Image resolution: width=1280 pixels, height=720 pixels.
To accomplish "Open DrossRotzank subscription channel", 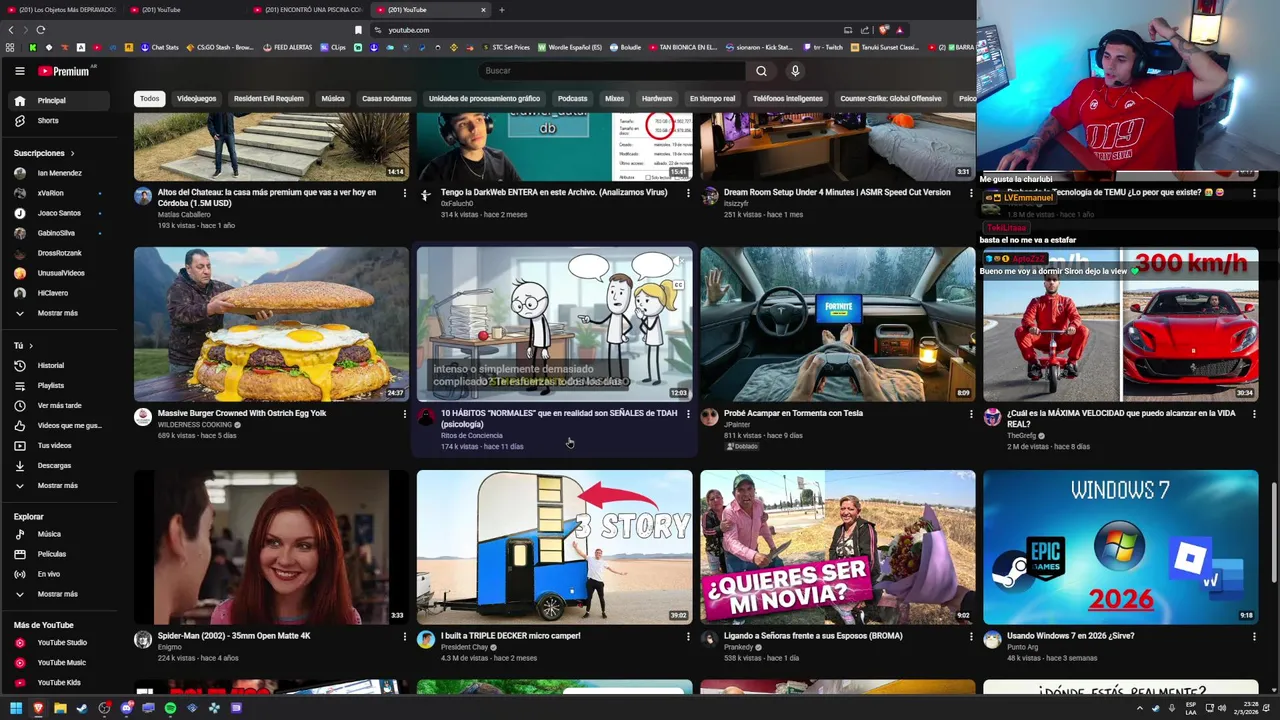I will pyautogui.click(x=60, y=253).
